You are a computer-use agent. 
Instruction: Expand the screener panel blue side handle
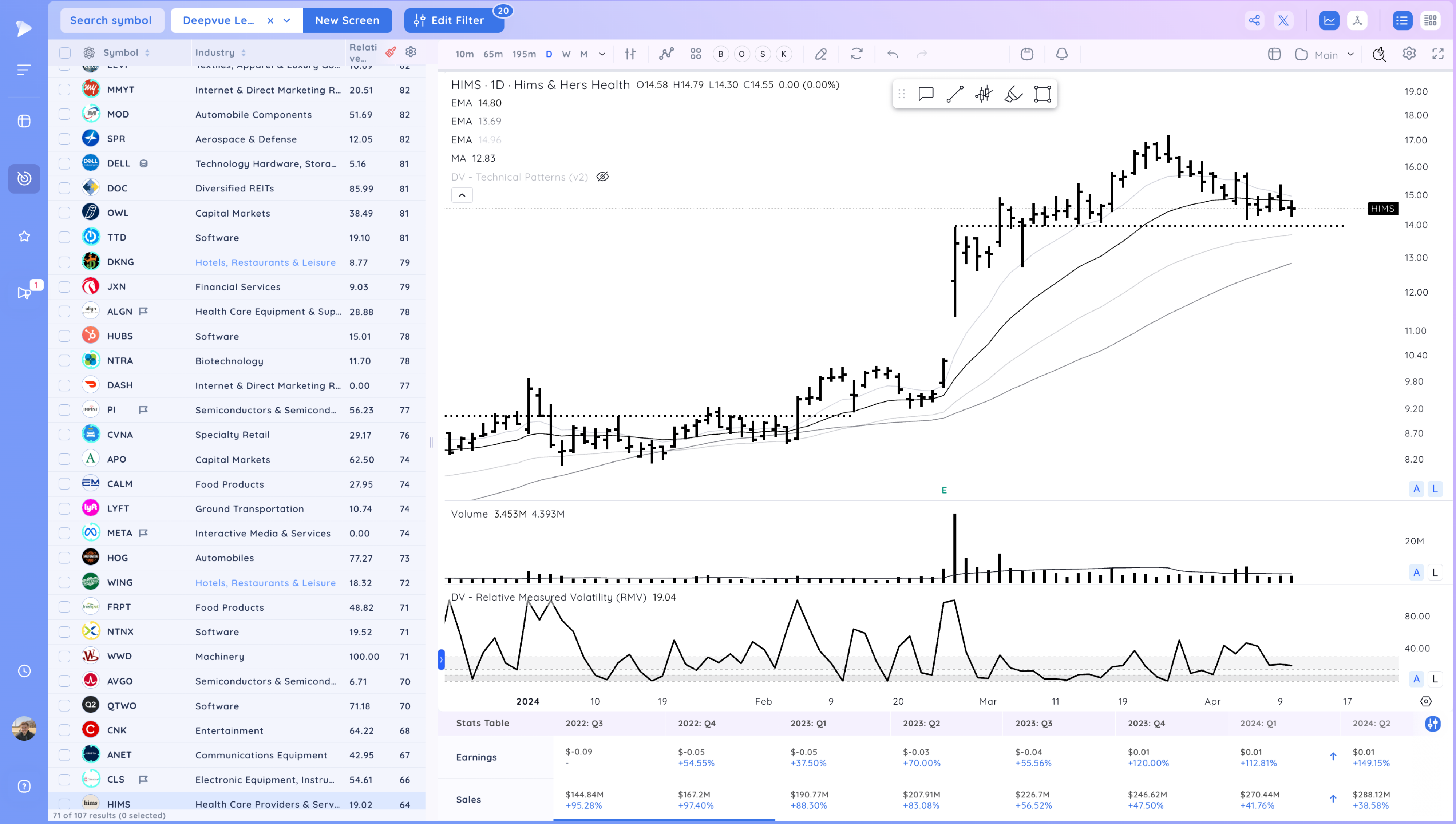[442, 660]
